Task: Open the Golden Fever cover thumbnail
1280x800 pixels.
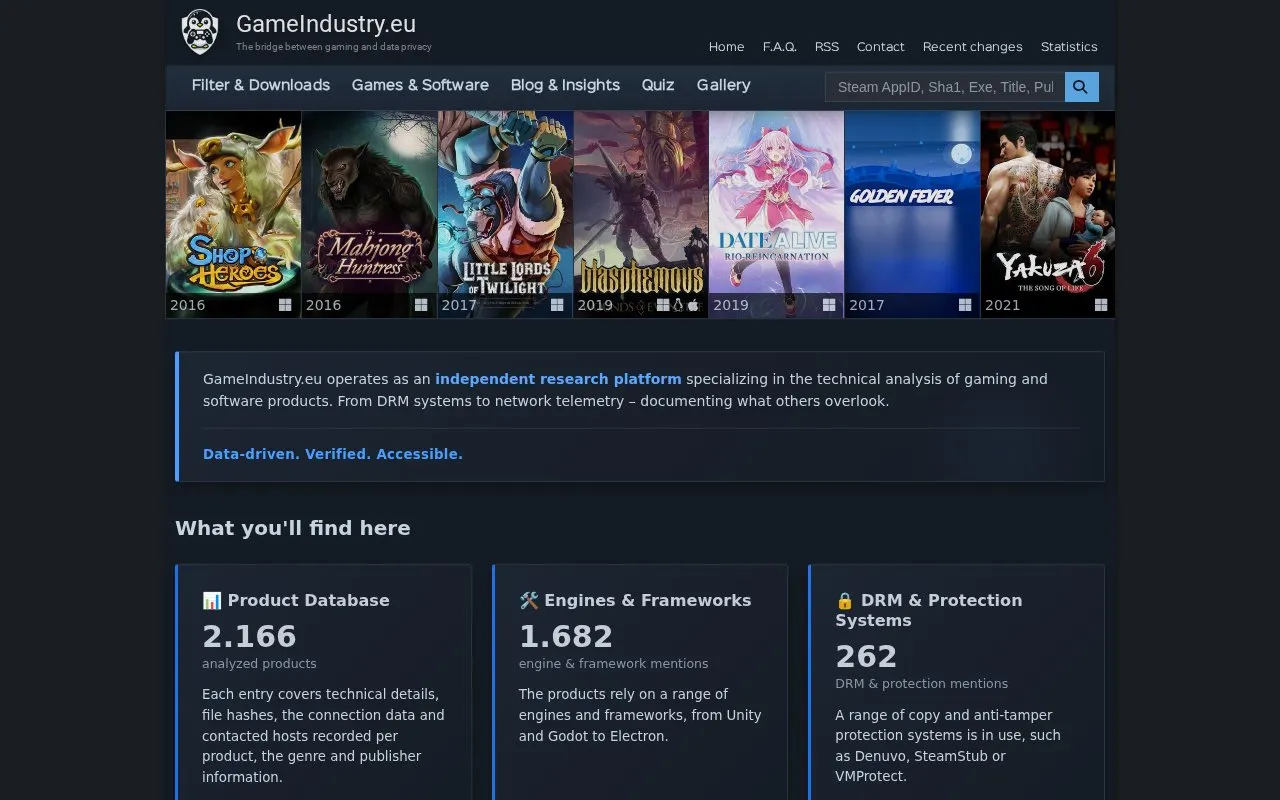Action: pos(912,214)
